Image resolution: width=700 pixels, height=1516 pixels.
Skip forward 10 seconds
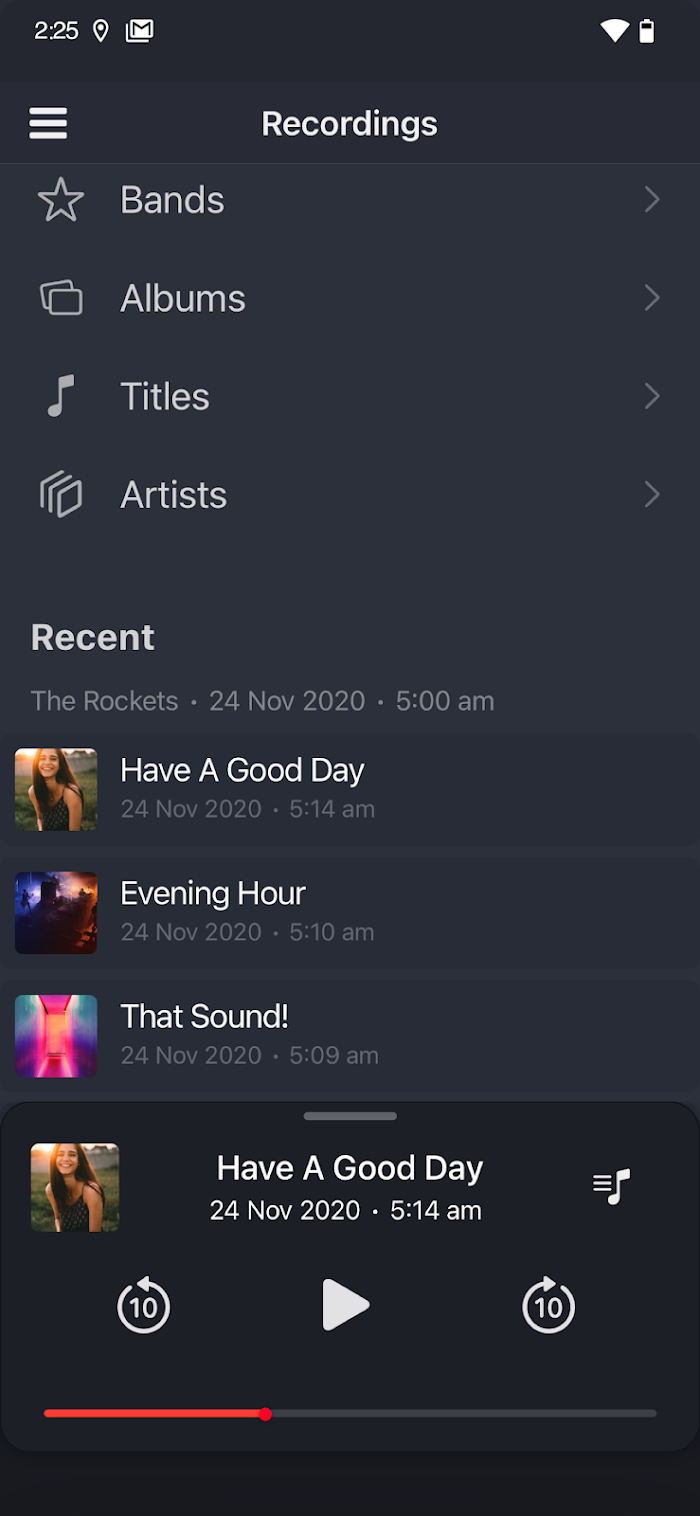548,1305
